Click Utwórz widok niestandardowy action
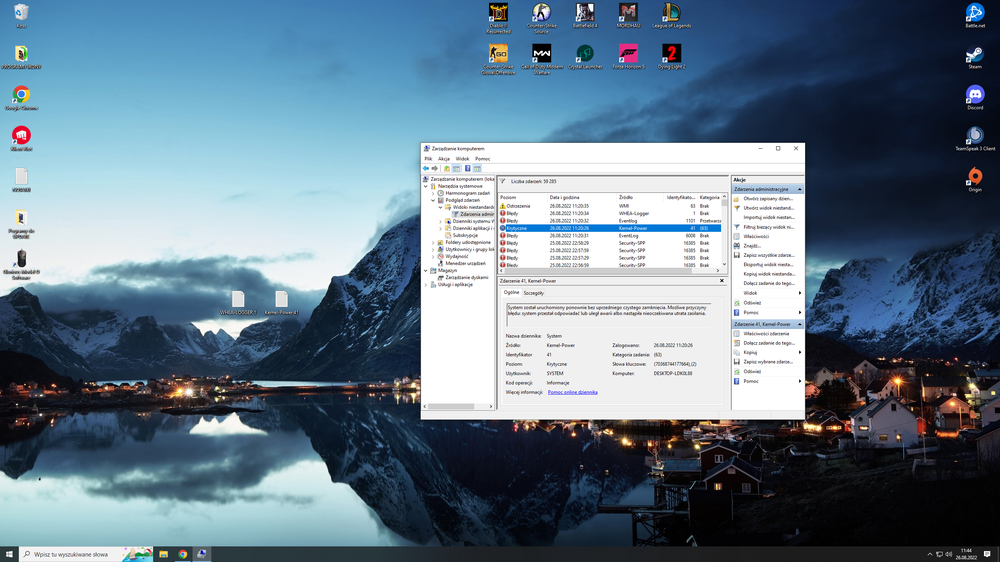Viewport: 1000px width, 562px height. pos(768,208)
